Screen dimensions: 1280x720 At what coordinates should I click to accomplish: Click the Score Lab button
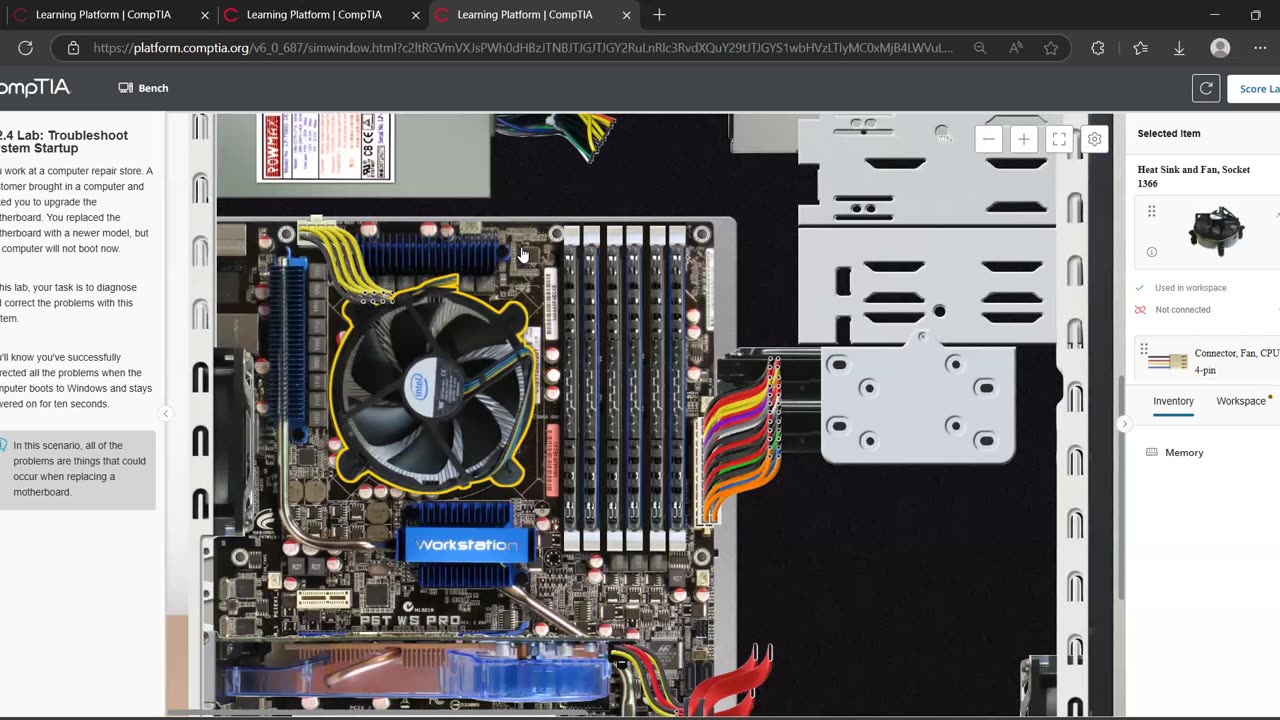(x=1255, y=88)
